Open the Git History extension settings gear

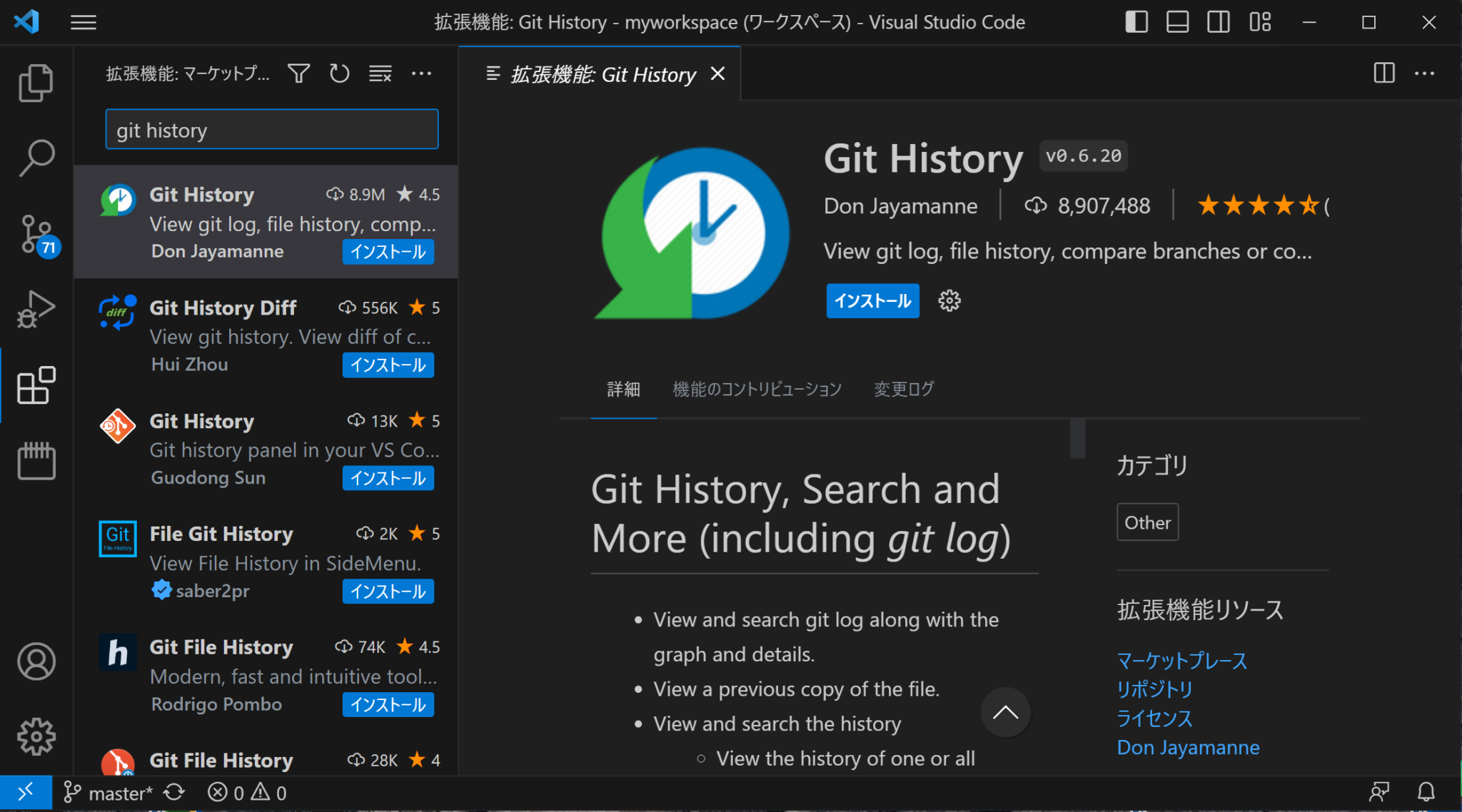pyautogui.click(x=949, y=300)
